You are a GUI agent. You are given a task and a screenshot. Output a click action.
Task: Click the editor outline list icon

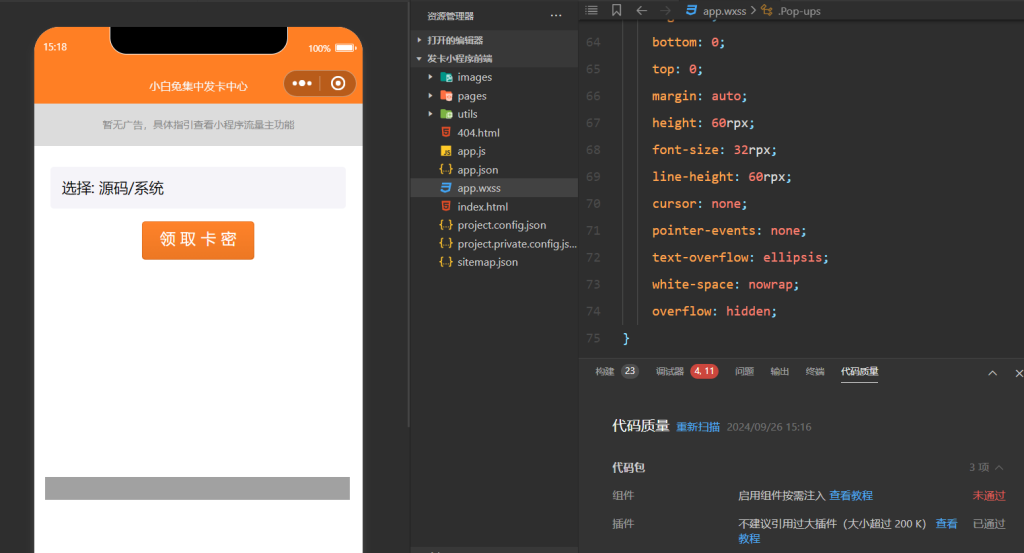591,10
